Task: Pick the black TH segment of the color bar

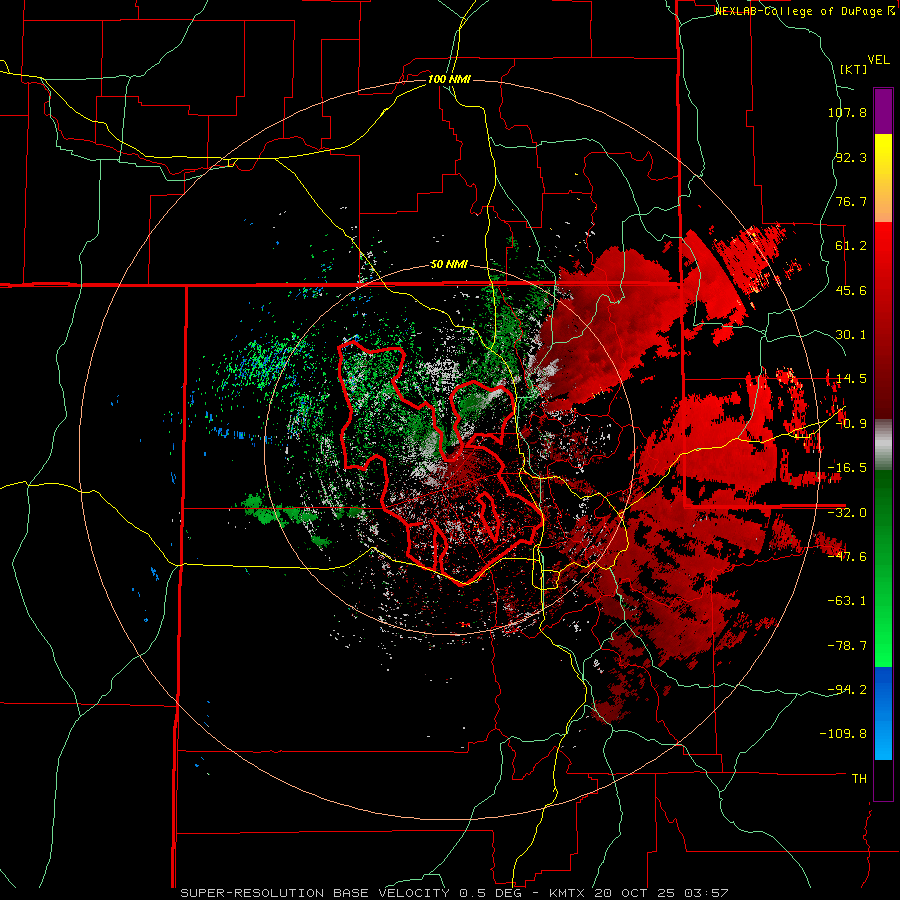Action: (x=883, y=780)
